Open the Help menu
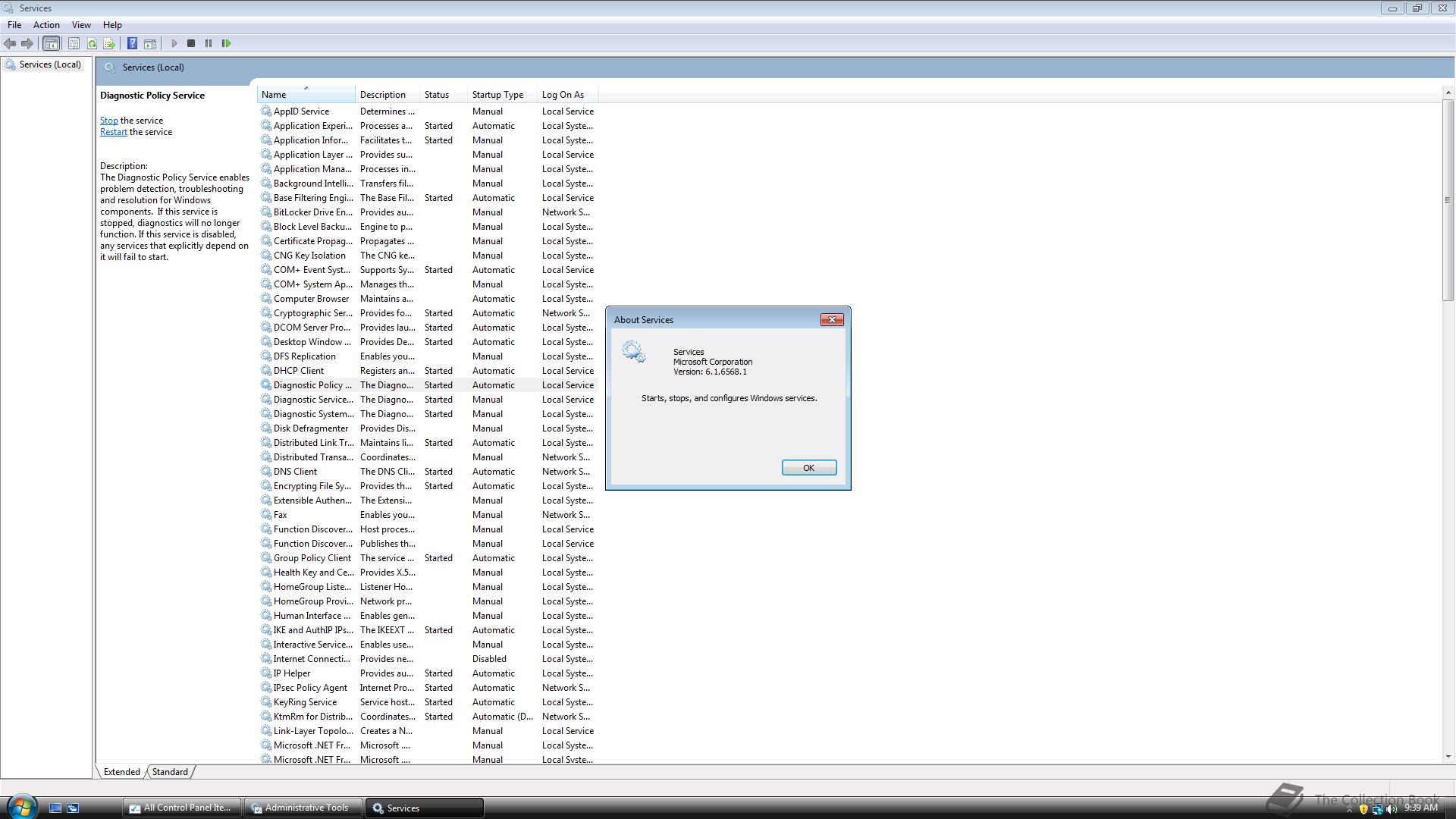This screenshot has width=1456, height=819. click(112, 25)
